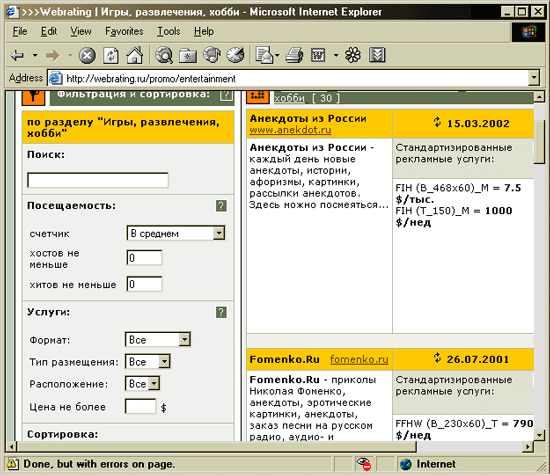Click the vertical scrollbar down arrow
Viewport: 550px width, 475px height.
pos(539,435)
